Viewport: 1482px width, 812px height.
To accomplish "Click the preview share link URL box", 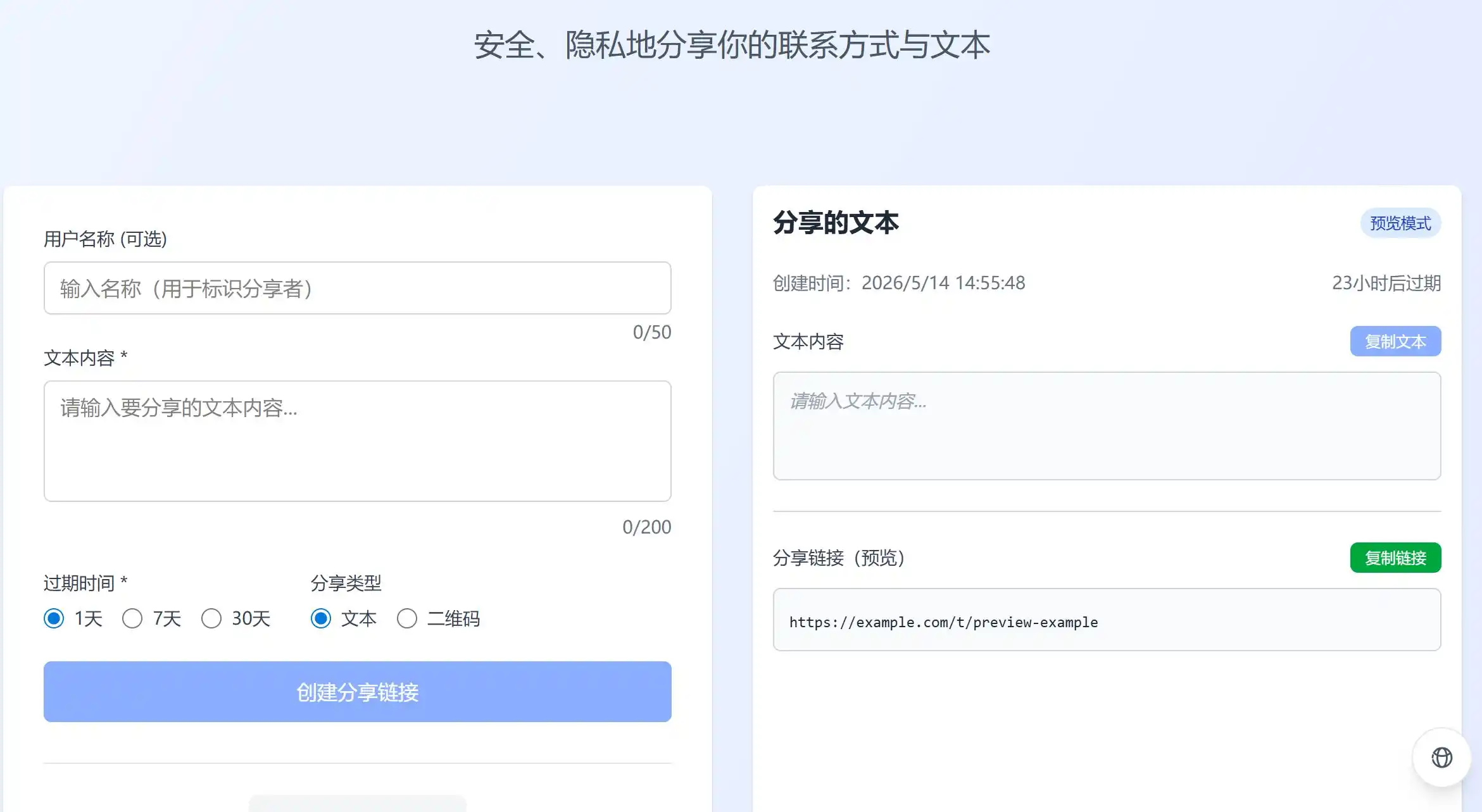I will click(1107, 620).
